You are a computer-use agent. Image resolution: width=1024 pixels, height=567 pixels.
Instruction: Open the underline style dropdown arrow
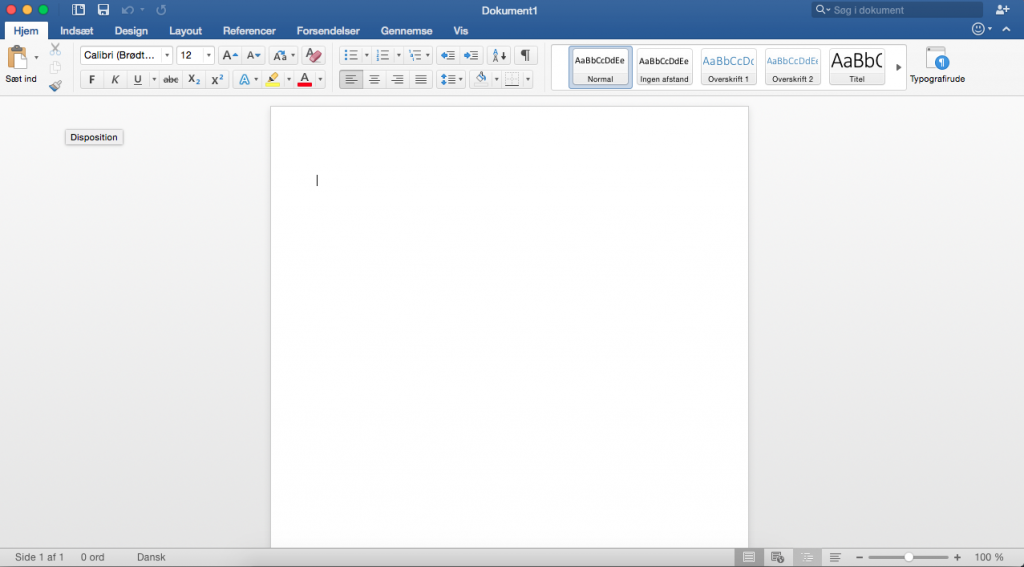154,80
